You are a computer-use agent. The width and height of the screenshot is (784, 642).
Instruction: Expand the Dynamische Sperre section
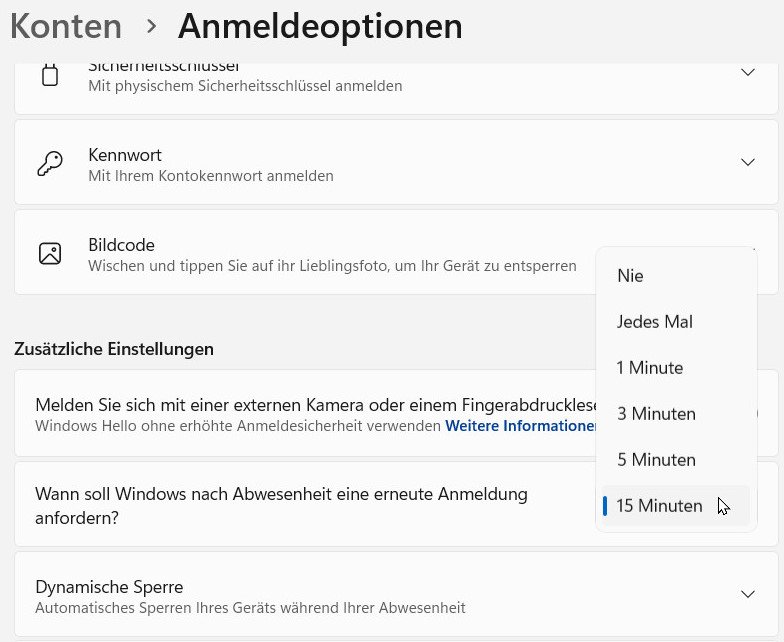pyautogui.click(x=747, y=594)
